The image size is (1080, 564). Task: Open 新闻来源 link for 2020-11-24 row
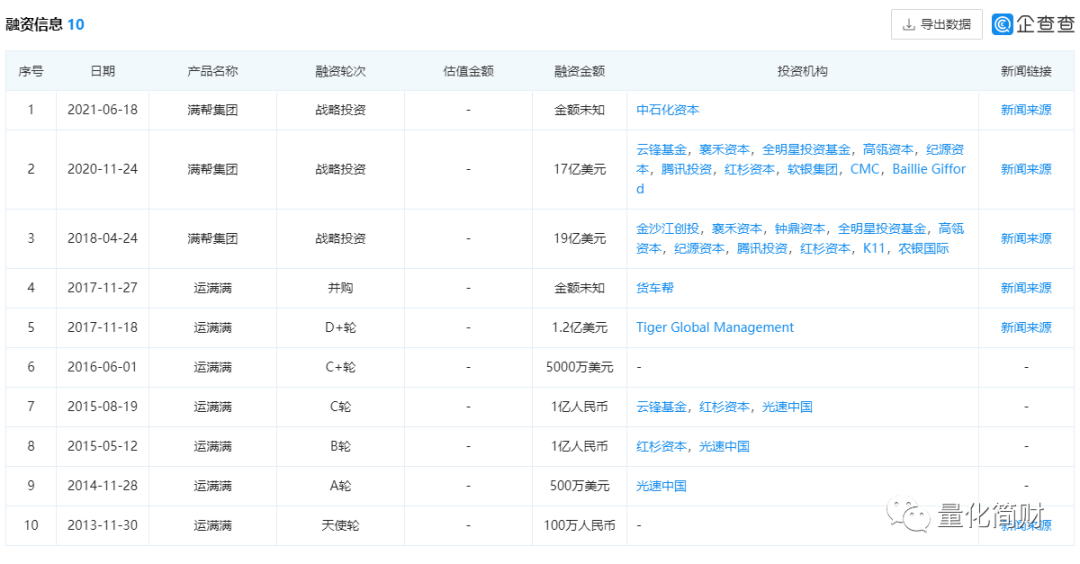point(1026,169)
